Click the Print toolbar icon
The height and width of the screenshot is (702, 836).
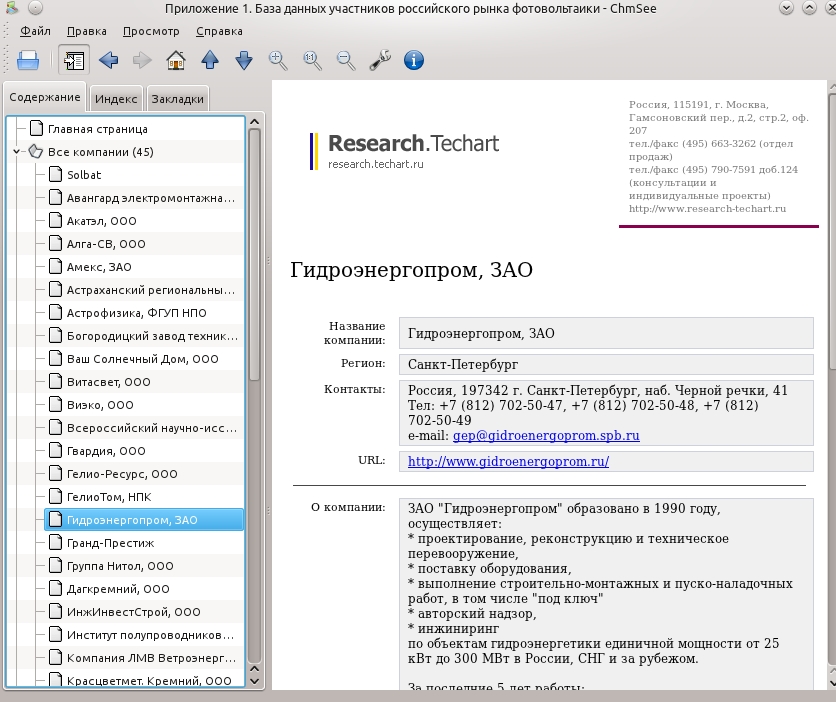tap(28, 60)
